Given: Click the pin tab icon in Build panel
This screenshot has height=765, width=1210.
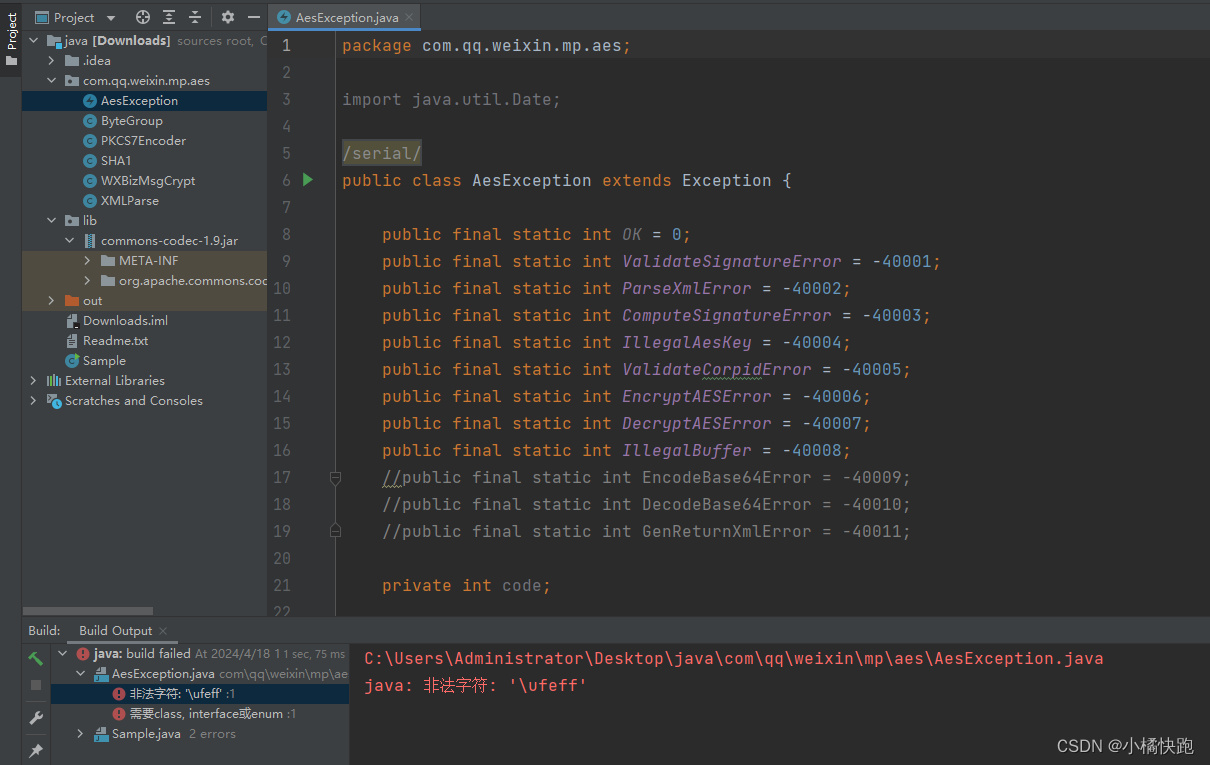Looking at the screenshot, I should click(x=36, y=751).
